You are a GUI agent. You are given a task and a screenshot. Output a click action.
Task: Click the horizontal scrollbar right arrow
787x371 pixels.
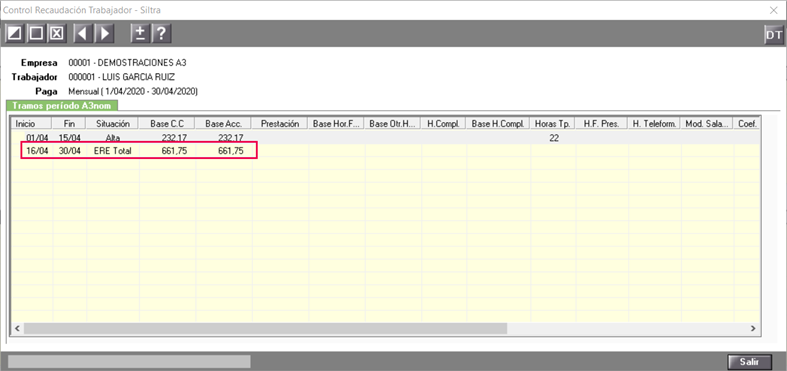coord(753,328)
